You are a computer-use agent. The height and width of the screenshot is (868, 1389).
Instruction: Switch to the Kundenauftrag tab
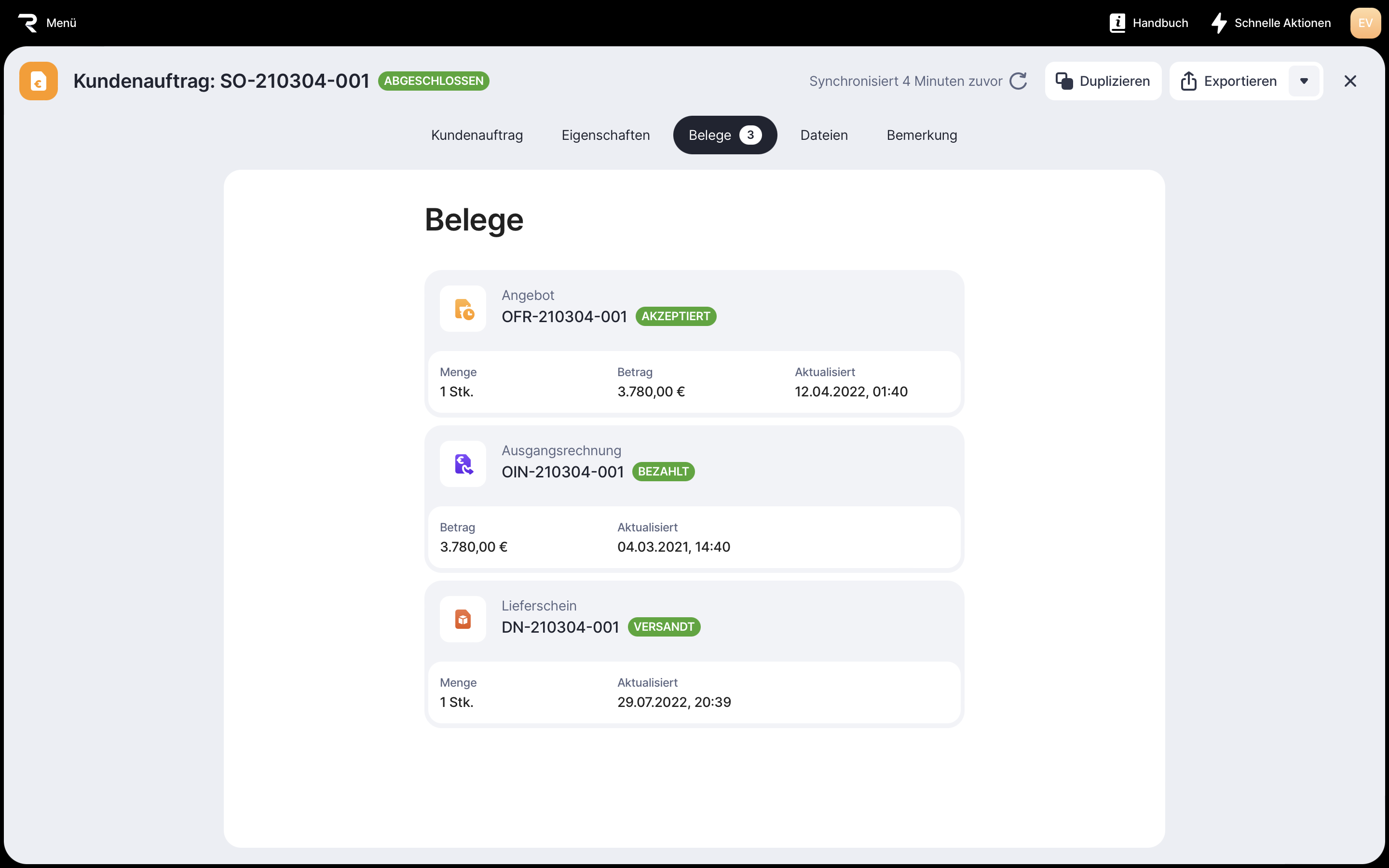477,135
